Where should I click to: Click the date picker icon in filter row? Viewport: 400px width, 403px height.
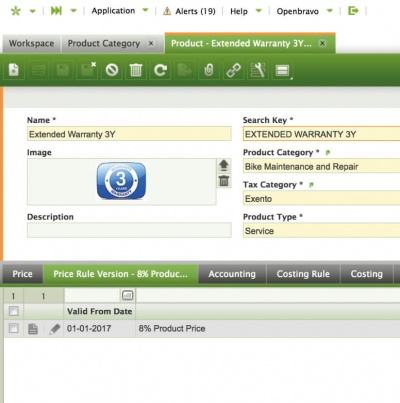point(127,295)
